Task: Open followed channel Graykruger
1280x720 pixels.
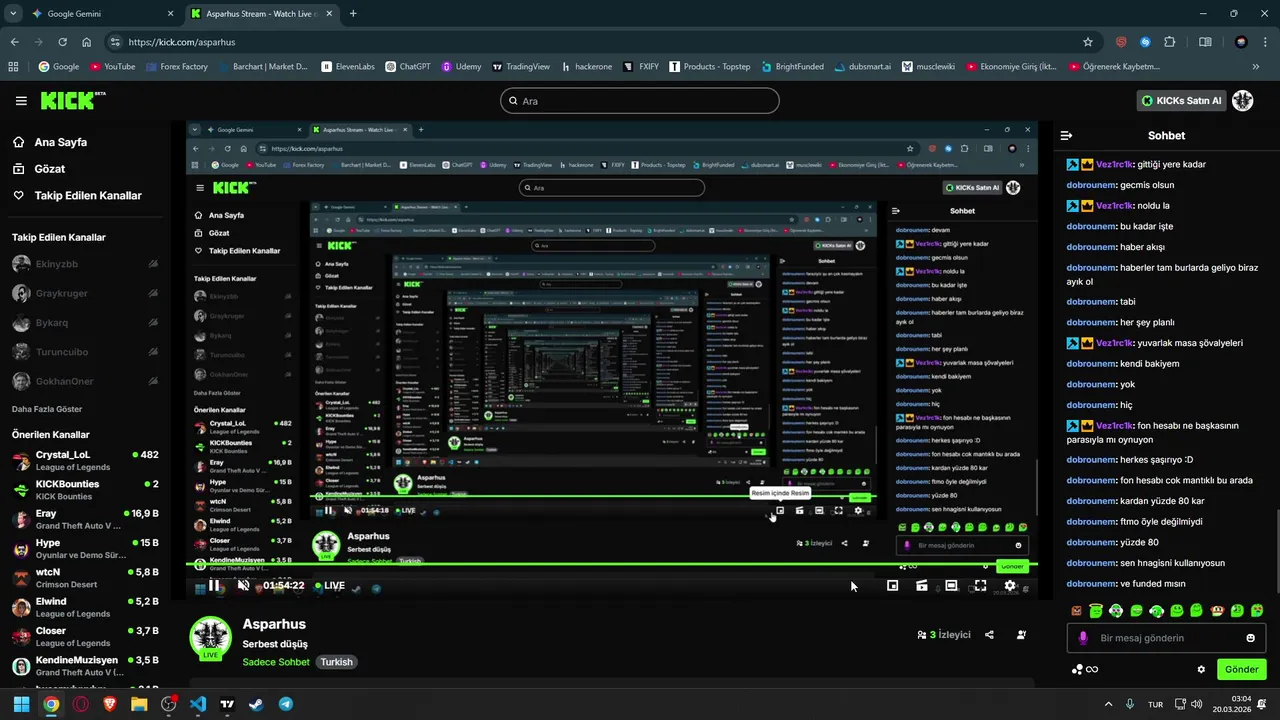Action: pos(85,294)
